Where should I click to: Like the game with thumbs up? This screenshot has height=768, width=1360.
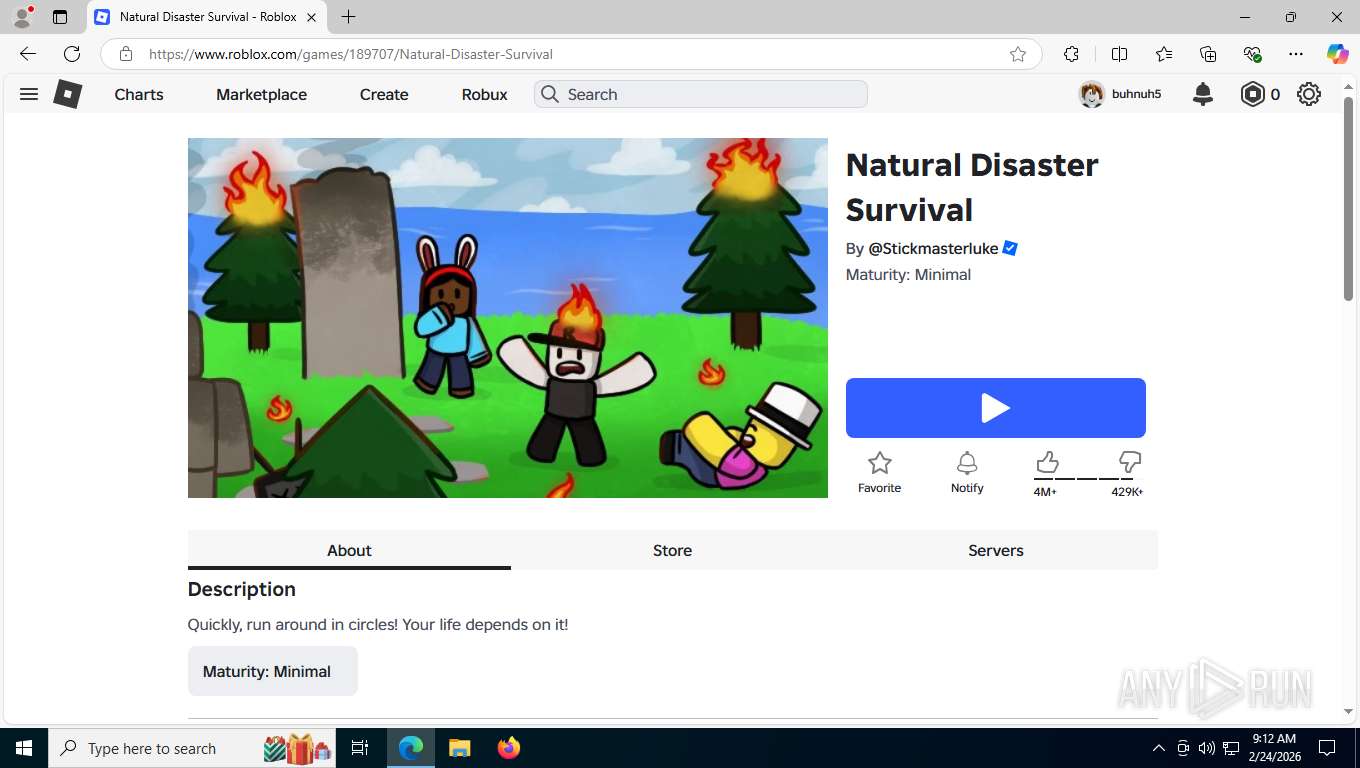[1047, 462]
